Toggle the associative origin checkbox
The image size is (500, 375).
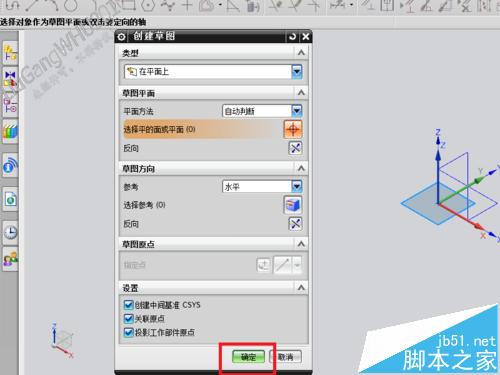tap(128, 318)
